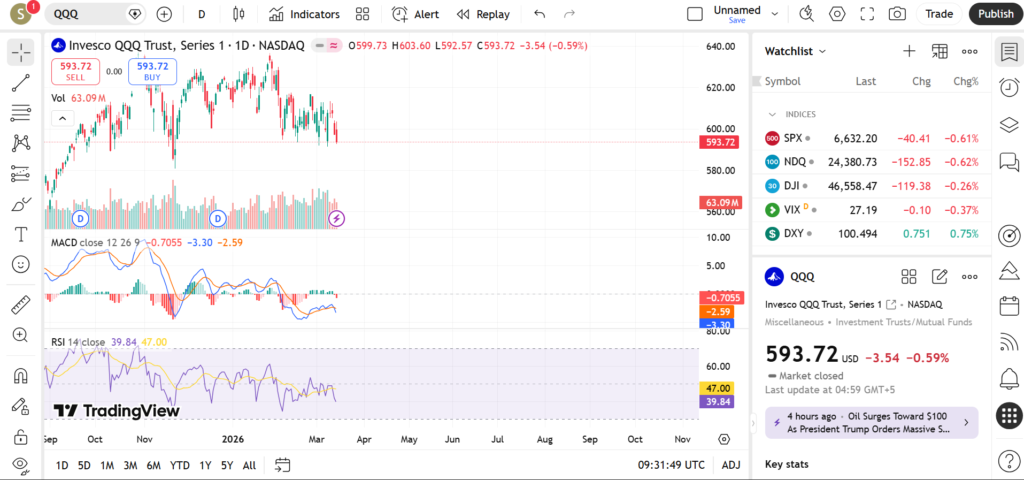Screen dimensions: 1024x480
Task: Take a chart snapshot with camera icon
Action: click(897, 14)
